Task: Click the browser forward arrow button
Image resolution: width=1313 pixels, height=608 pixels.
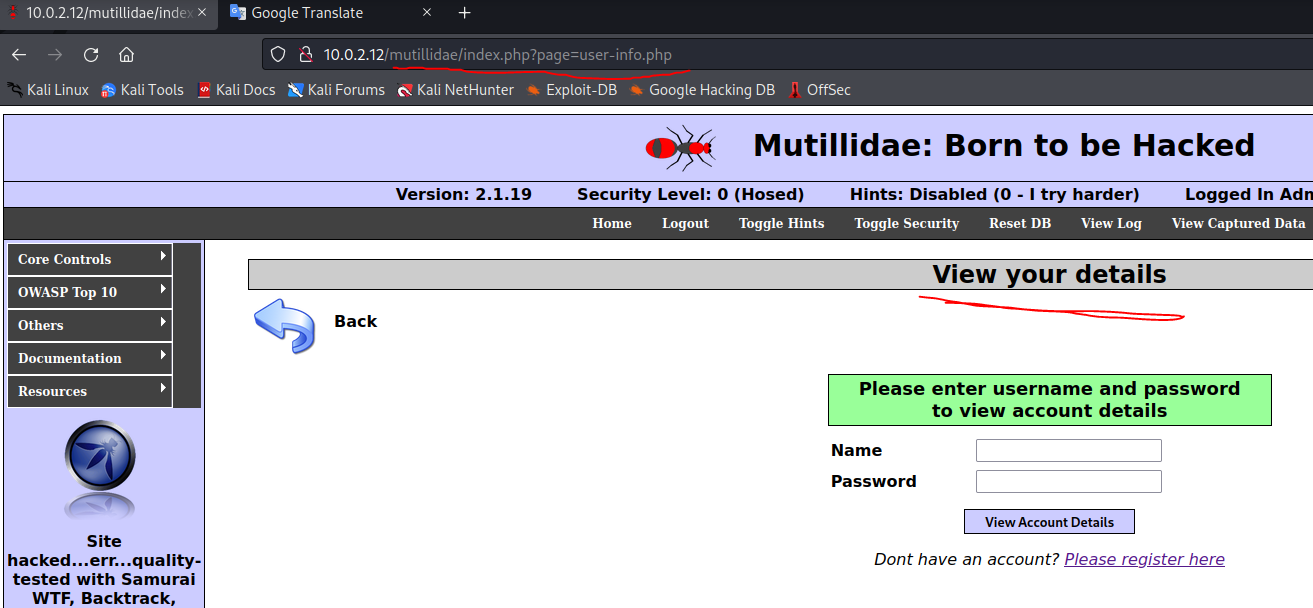Action: pyautogui.click(x=55, y=55)
